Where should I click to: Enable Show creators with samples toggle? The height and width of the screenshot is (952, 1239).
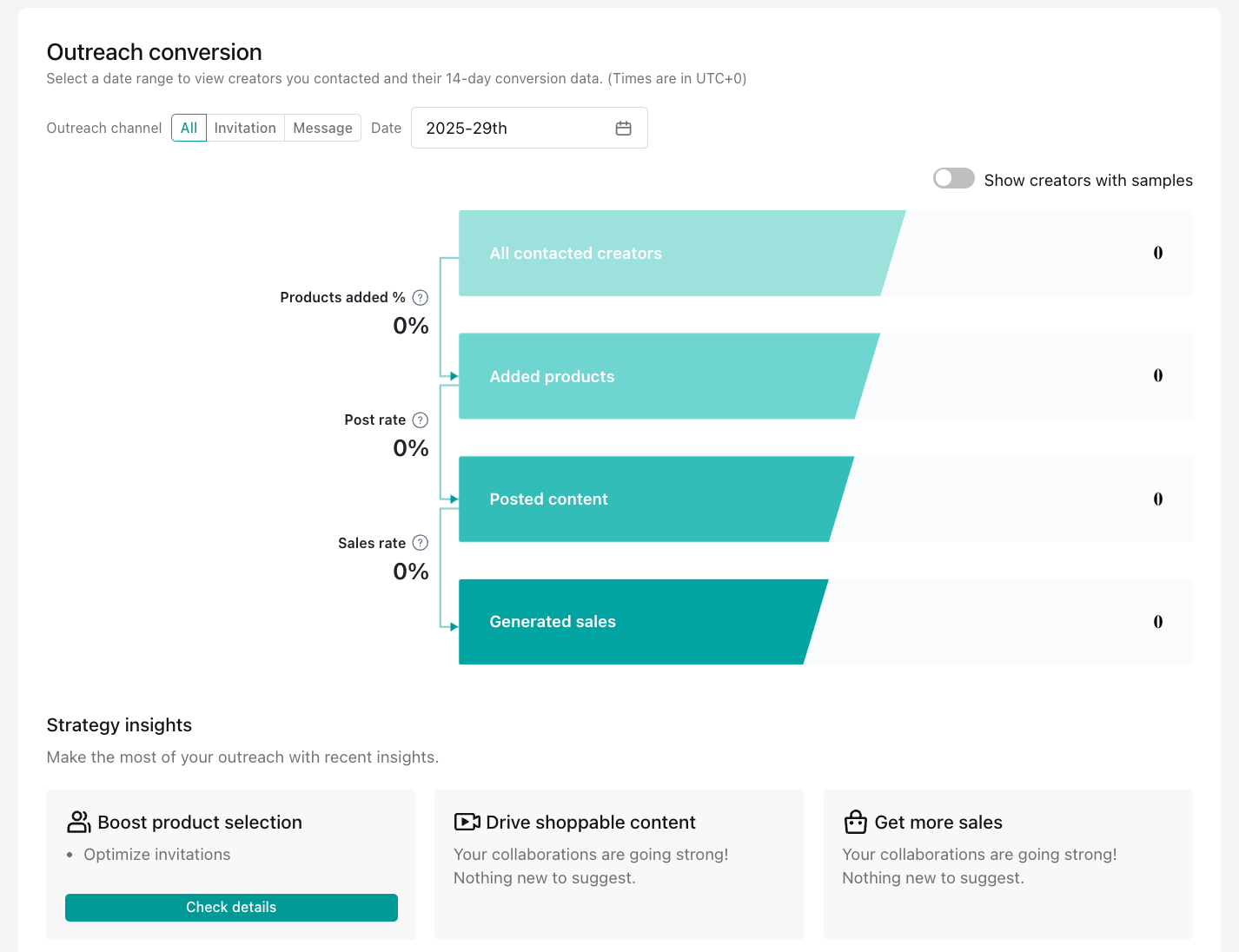[953, 179]
